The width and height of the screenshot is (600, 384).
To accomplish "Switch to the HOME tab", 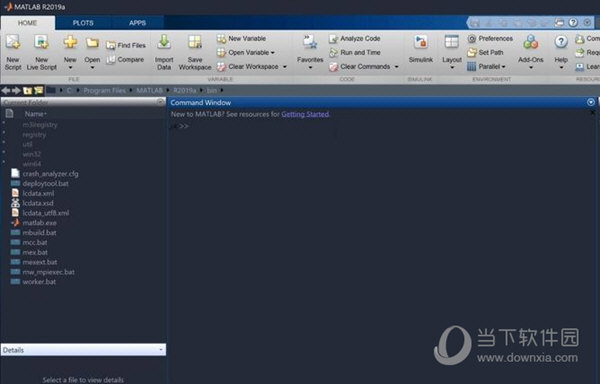I will [28, 23].
